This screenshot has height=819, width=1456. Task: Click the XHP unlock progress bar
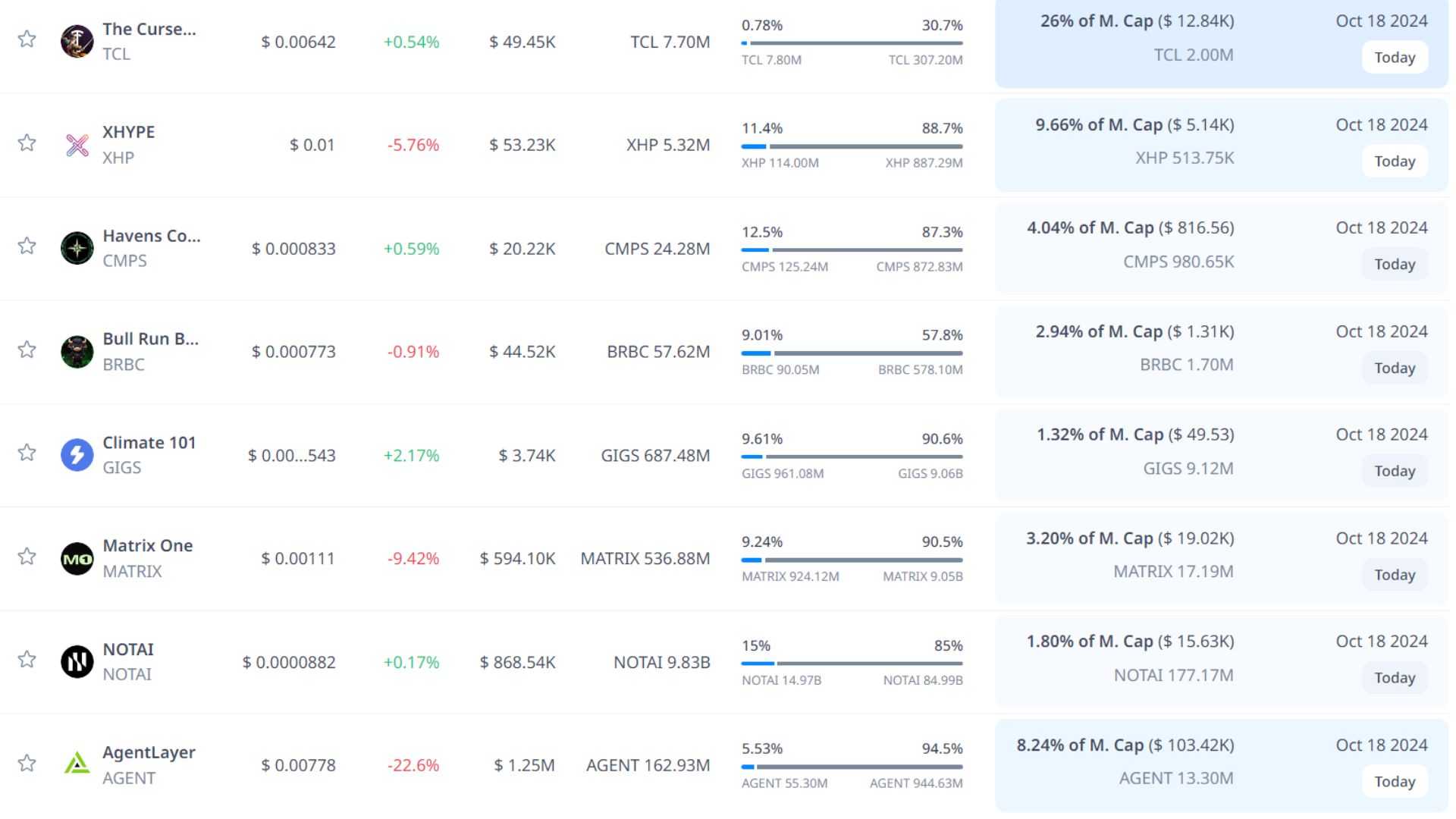click(x=852, y=146)
